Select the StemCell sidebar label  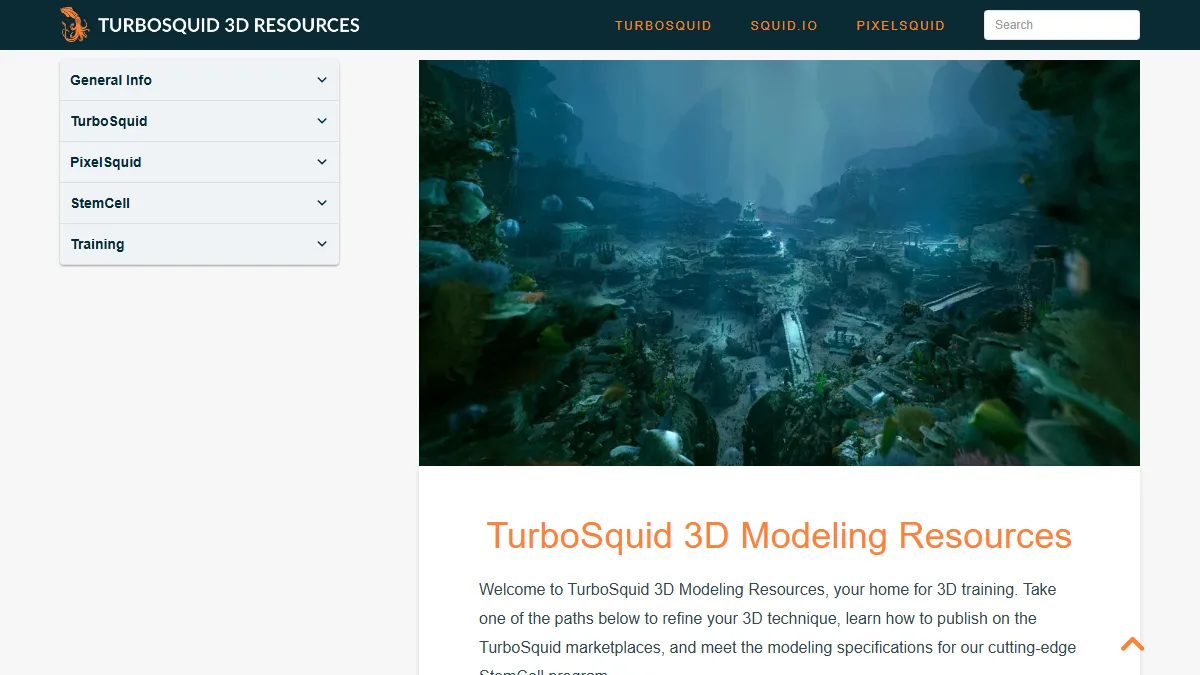[x=100, y=203]
